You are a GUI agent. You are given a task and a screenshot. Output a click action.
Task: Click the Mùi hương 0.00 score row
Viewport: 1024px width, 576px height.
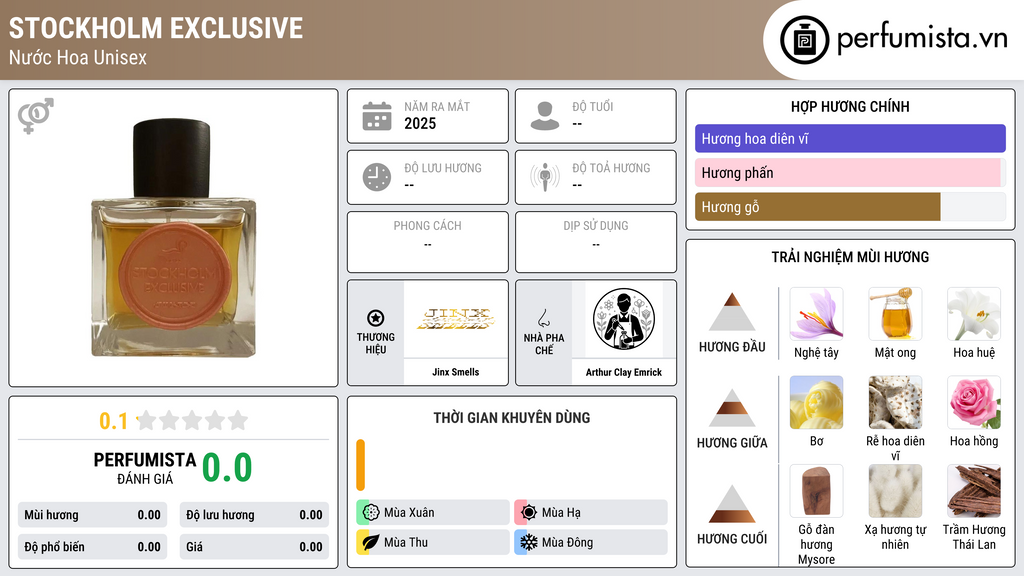92,515
